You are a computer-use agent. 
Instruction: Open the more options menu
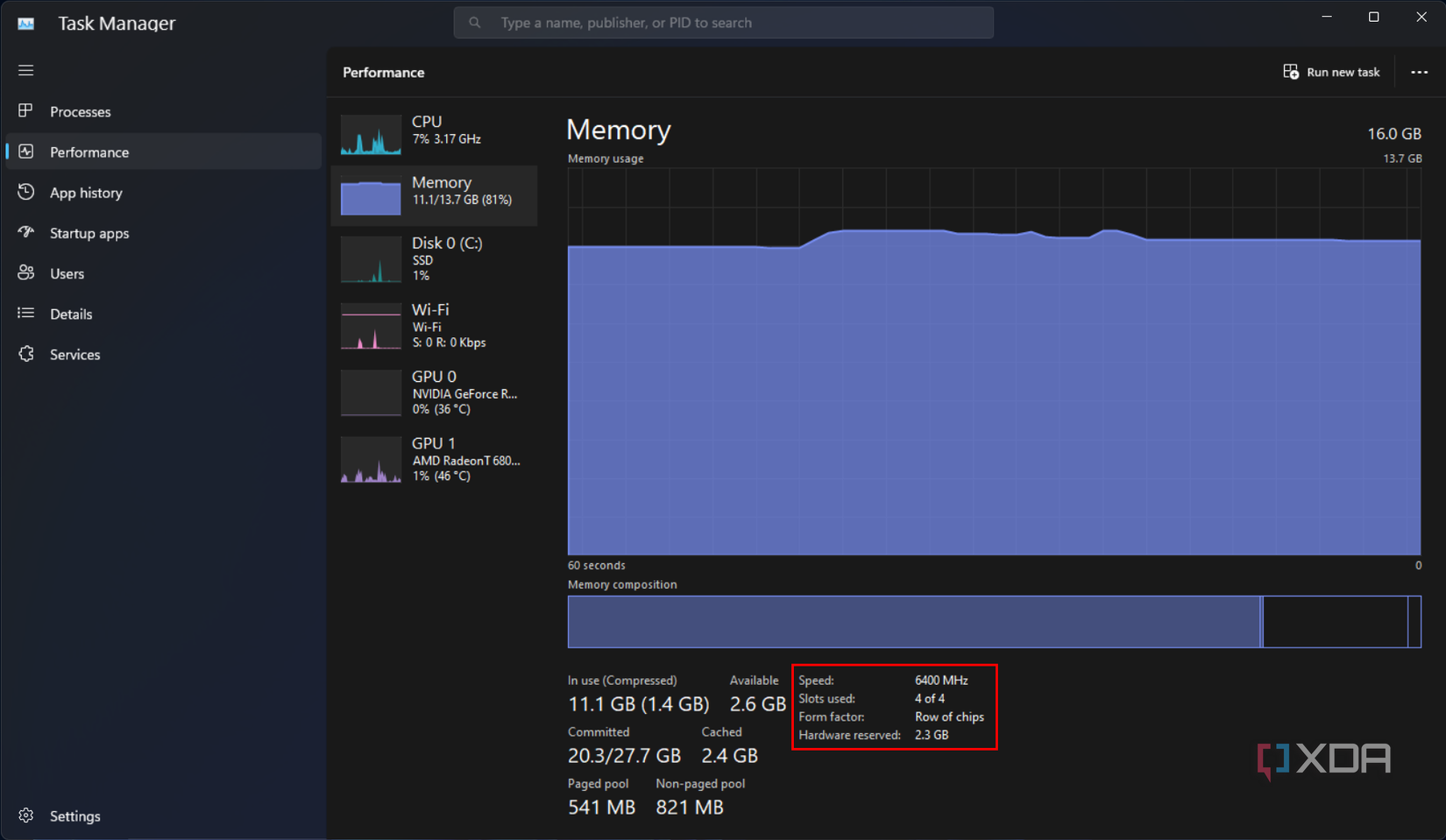[1420, 72]
